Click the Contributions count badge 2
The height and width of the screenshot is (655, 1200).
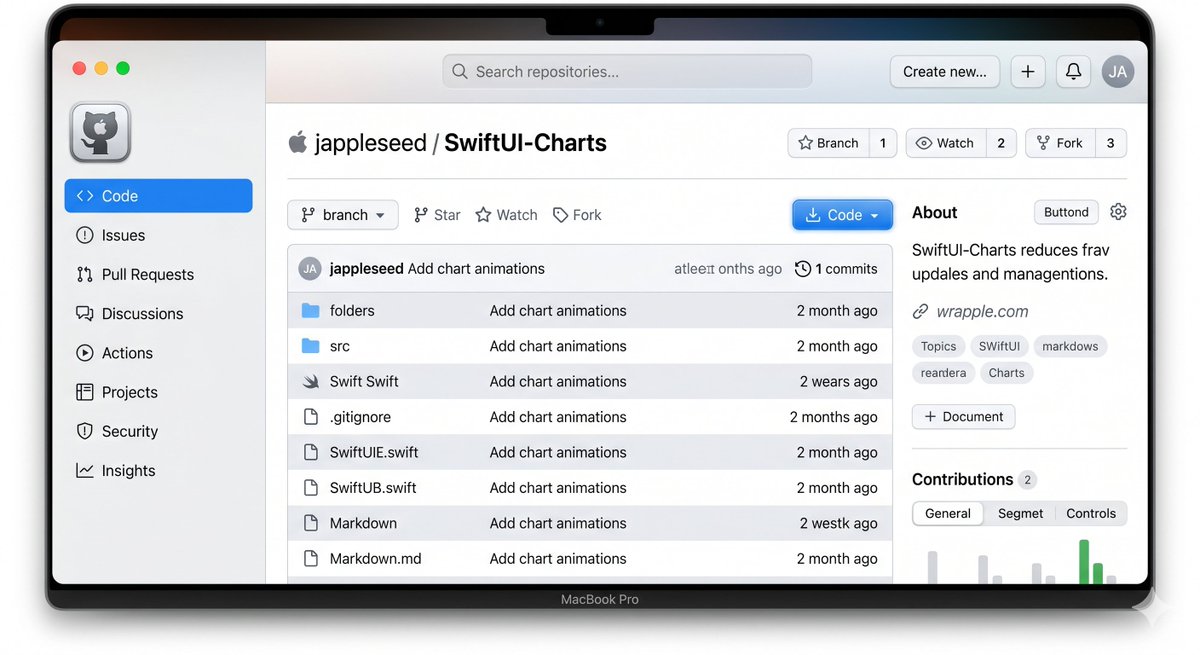pos(1027,480)
